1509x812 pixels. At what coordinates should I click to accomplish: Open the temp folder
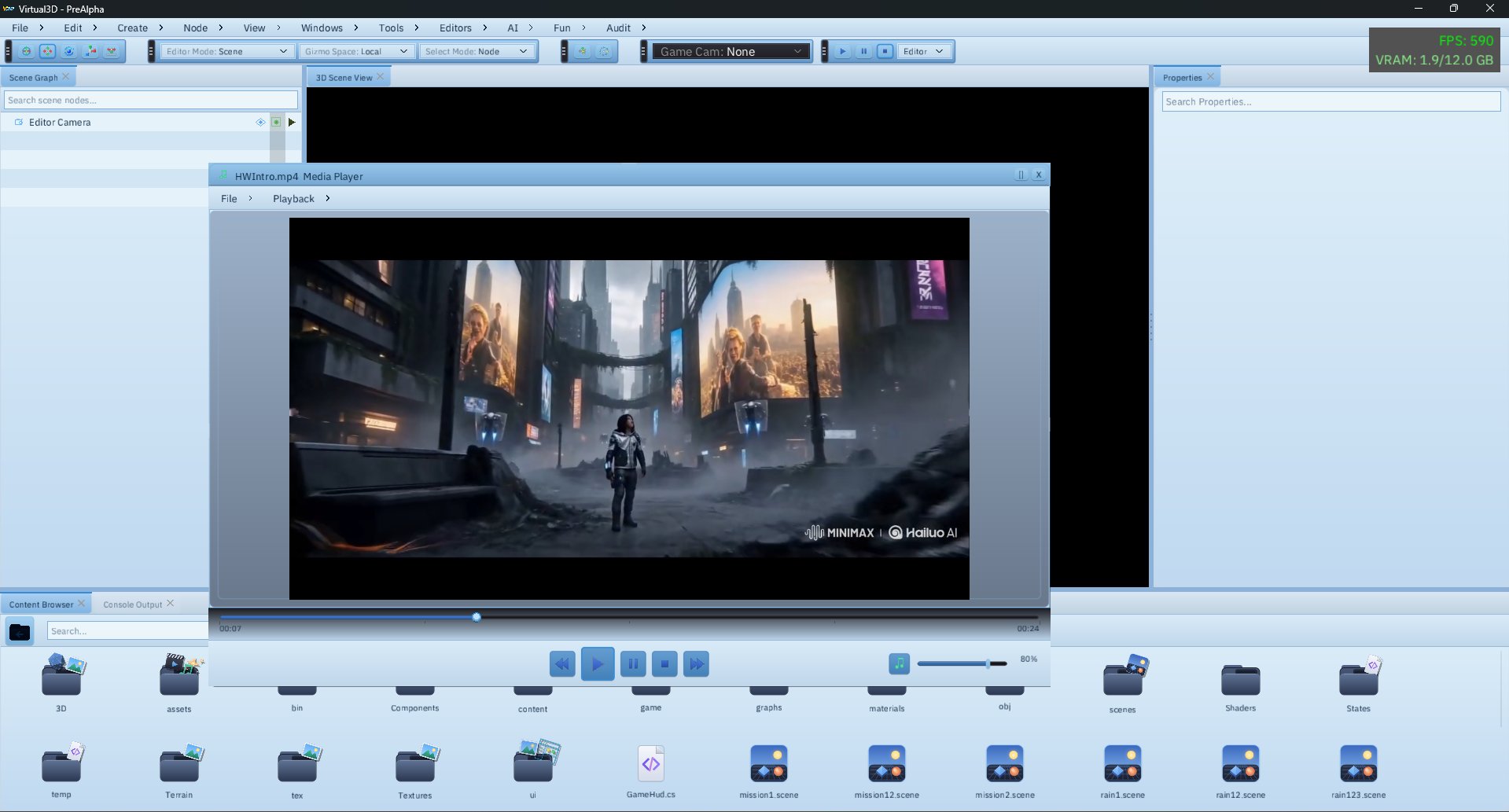tap(61, 769)
